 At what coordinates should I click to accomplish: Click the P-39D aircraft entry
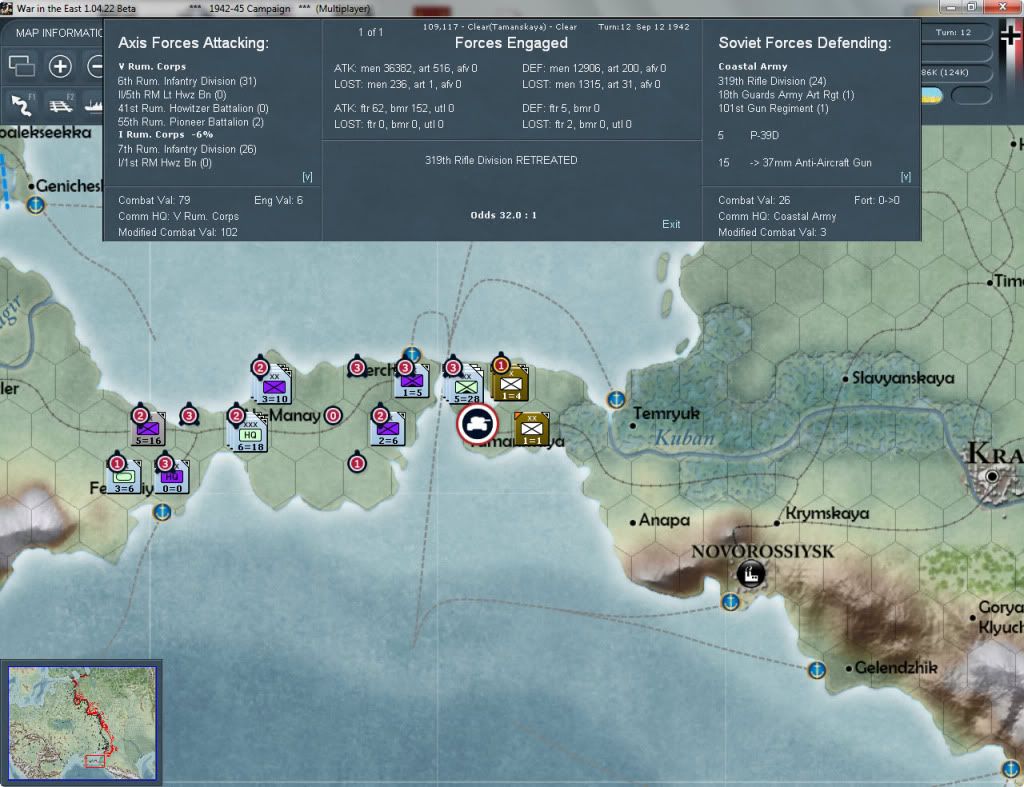pyautogui.click(x=764, y=135)
